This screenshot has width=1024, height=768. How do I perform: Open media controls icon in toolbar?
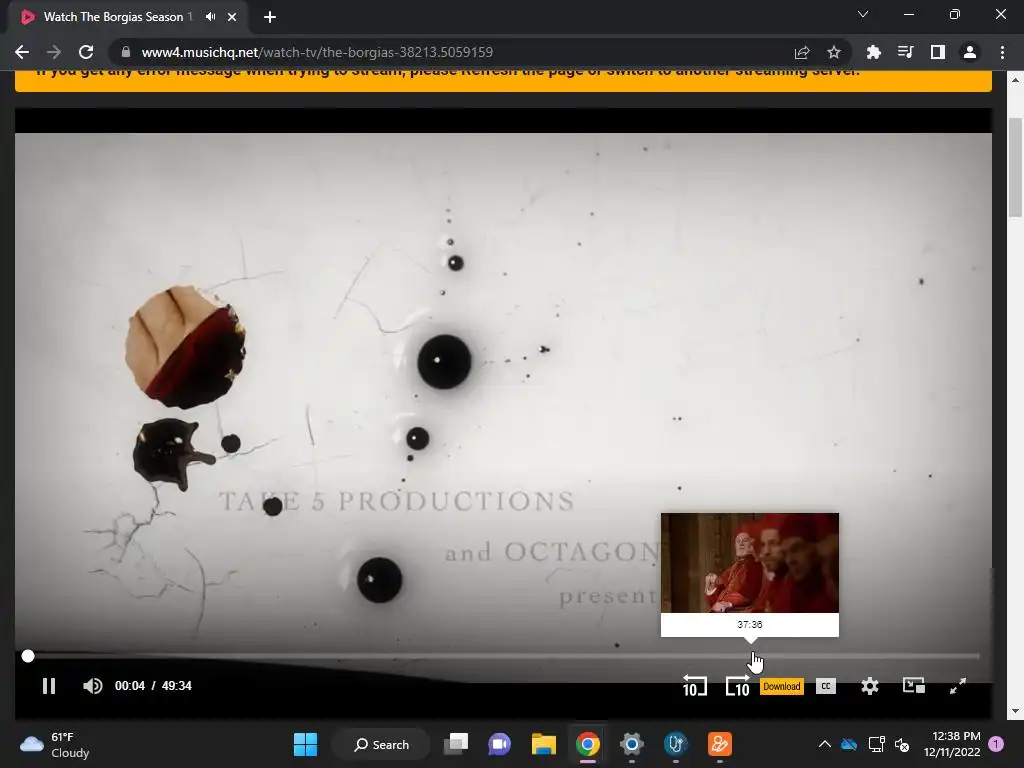click(905, 52)
